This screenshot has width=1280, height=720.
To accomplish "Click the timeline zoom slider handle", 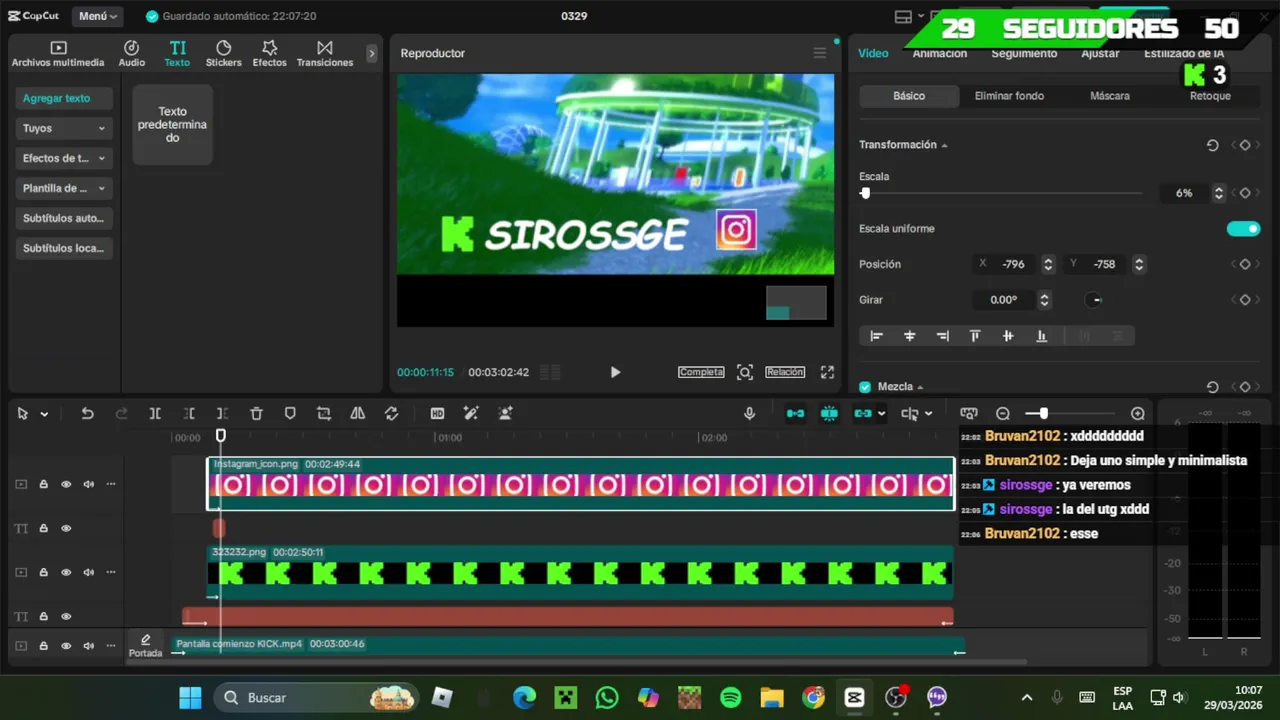I will [x=1043, y=413].
